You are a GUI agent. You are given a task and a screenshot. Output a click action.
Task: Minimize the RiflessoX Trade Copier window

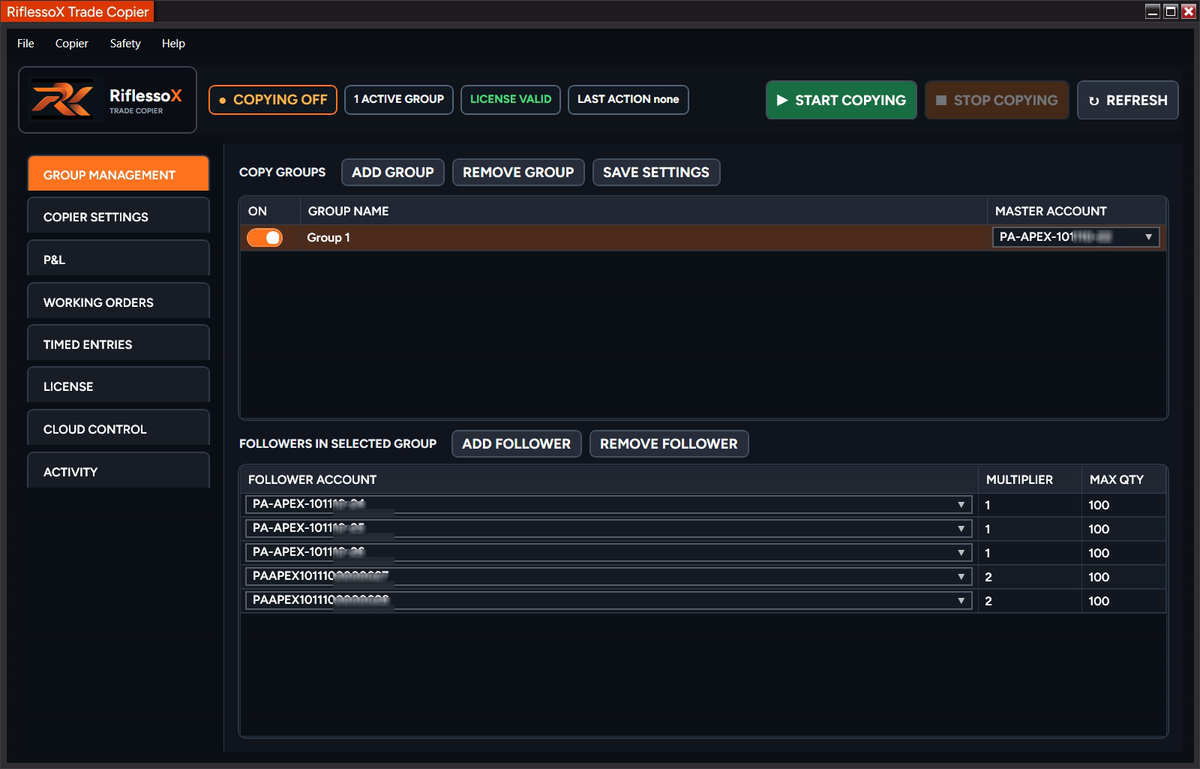pos(1152,11)
